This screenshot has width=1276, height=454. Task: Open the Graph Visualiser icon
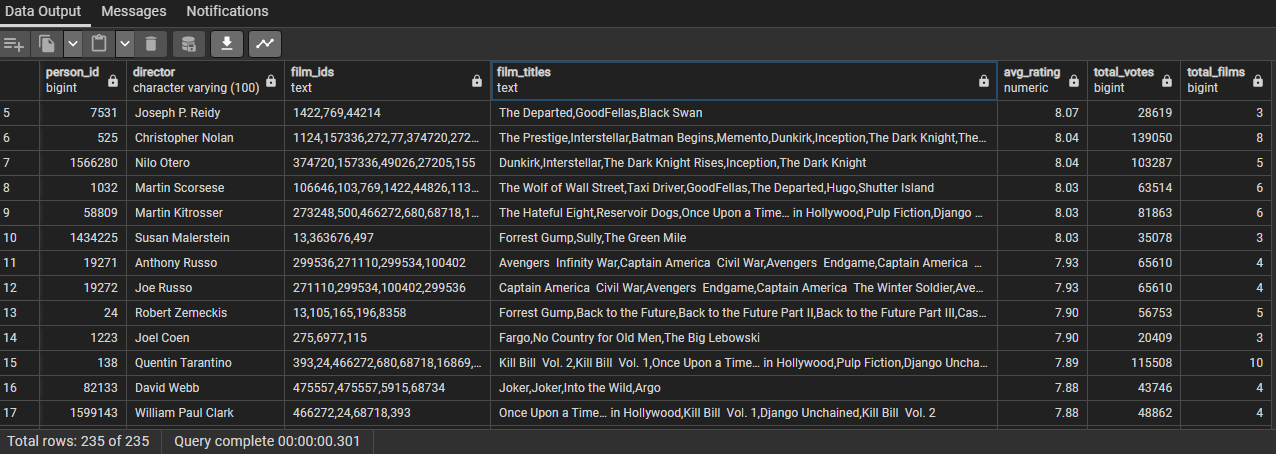tap(266, 44)
